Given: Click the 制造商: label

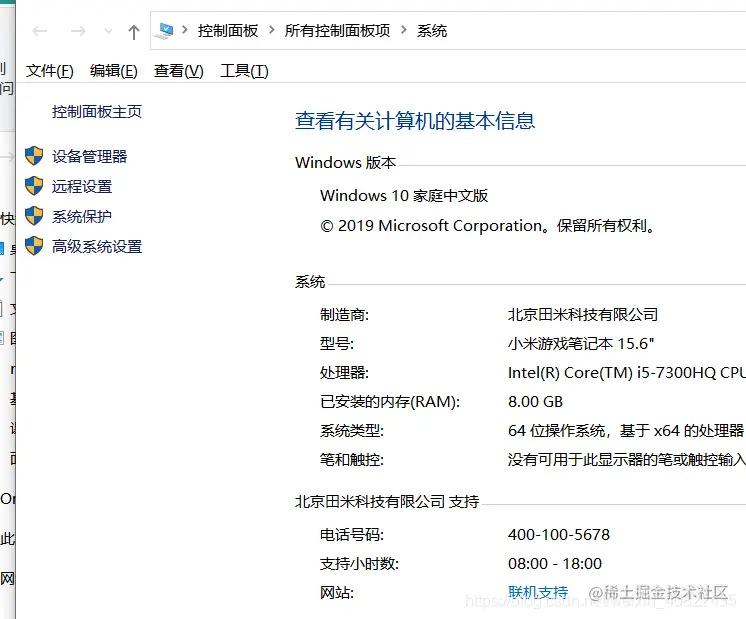Looking at the screenshot, I should [x=344, y=314].
